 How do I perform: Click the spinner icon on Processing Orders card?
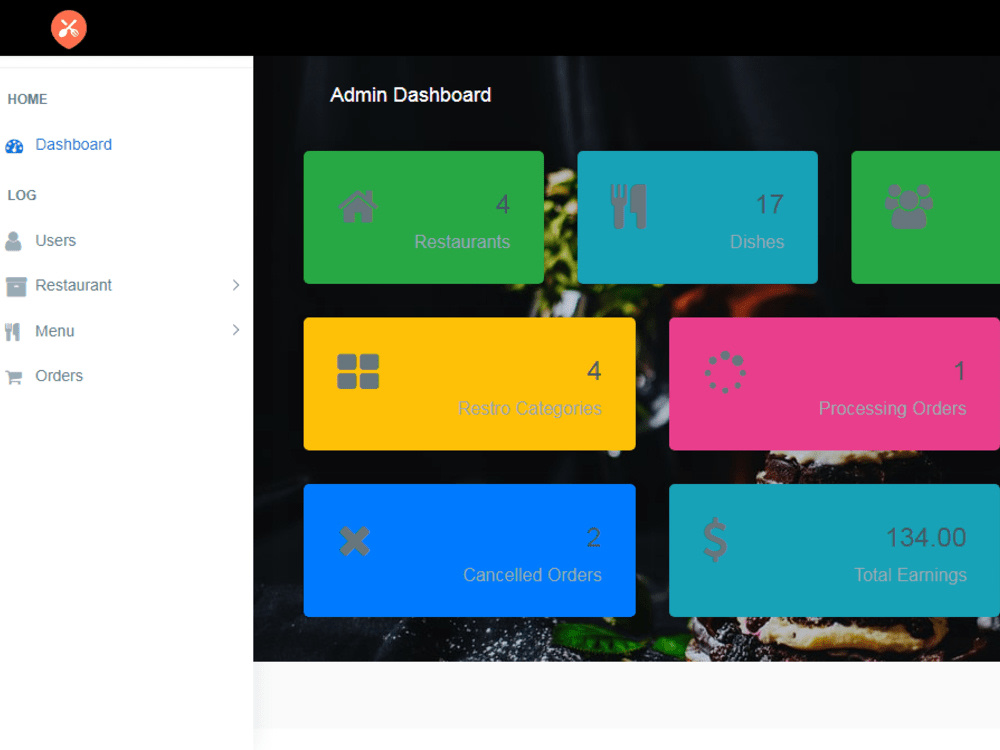click(725, 371)
